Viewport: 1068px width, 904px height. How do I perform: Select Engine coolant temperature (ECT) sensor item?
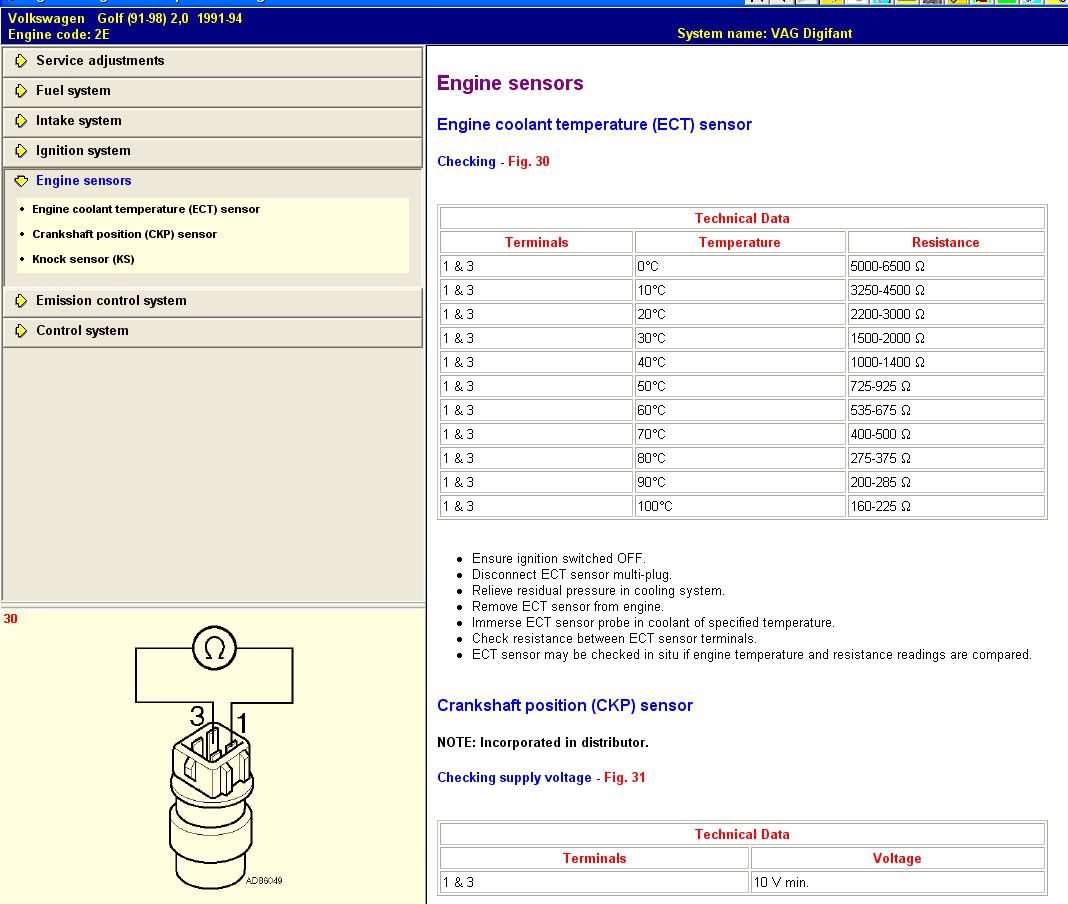146,209
